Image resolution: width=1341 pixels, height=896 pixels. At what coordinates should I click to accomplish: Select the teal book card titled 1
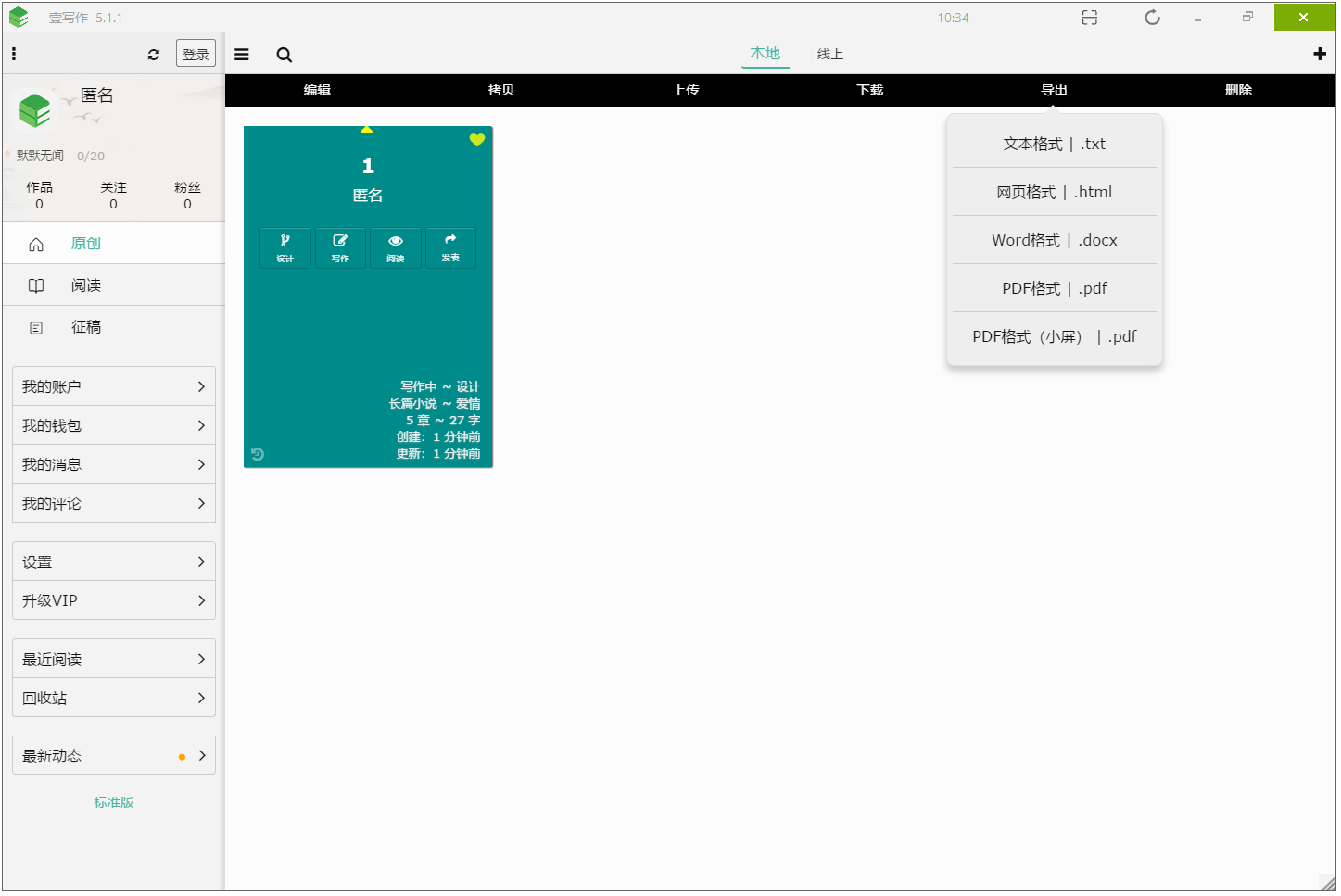coord(368,297)
